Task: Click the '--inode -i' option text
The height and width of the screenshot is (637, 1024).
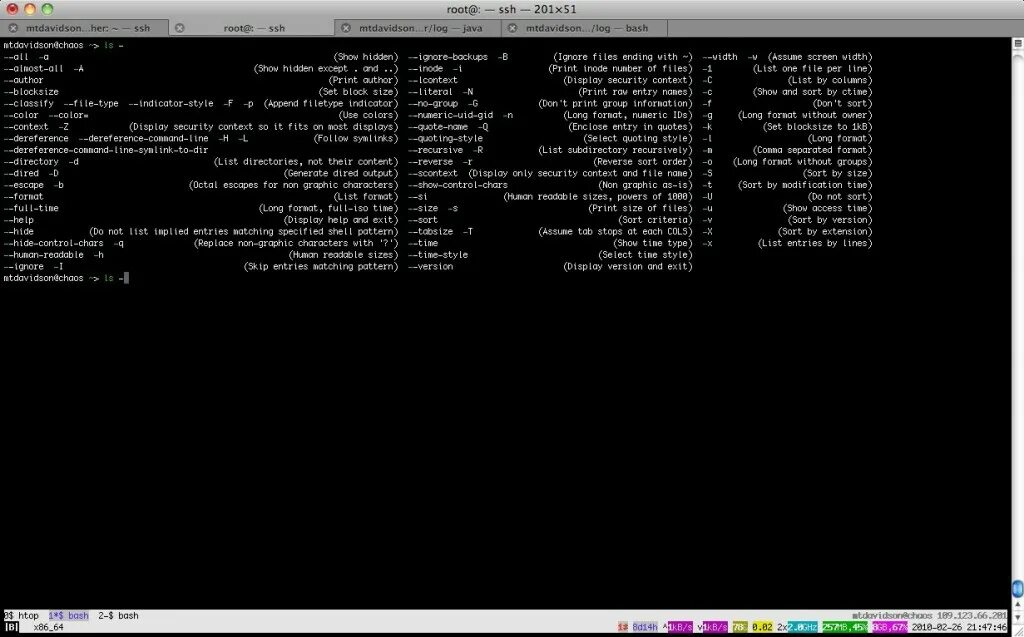Action: [436, 69]
